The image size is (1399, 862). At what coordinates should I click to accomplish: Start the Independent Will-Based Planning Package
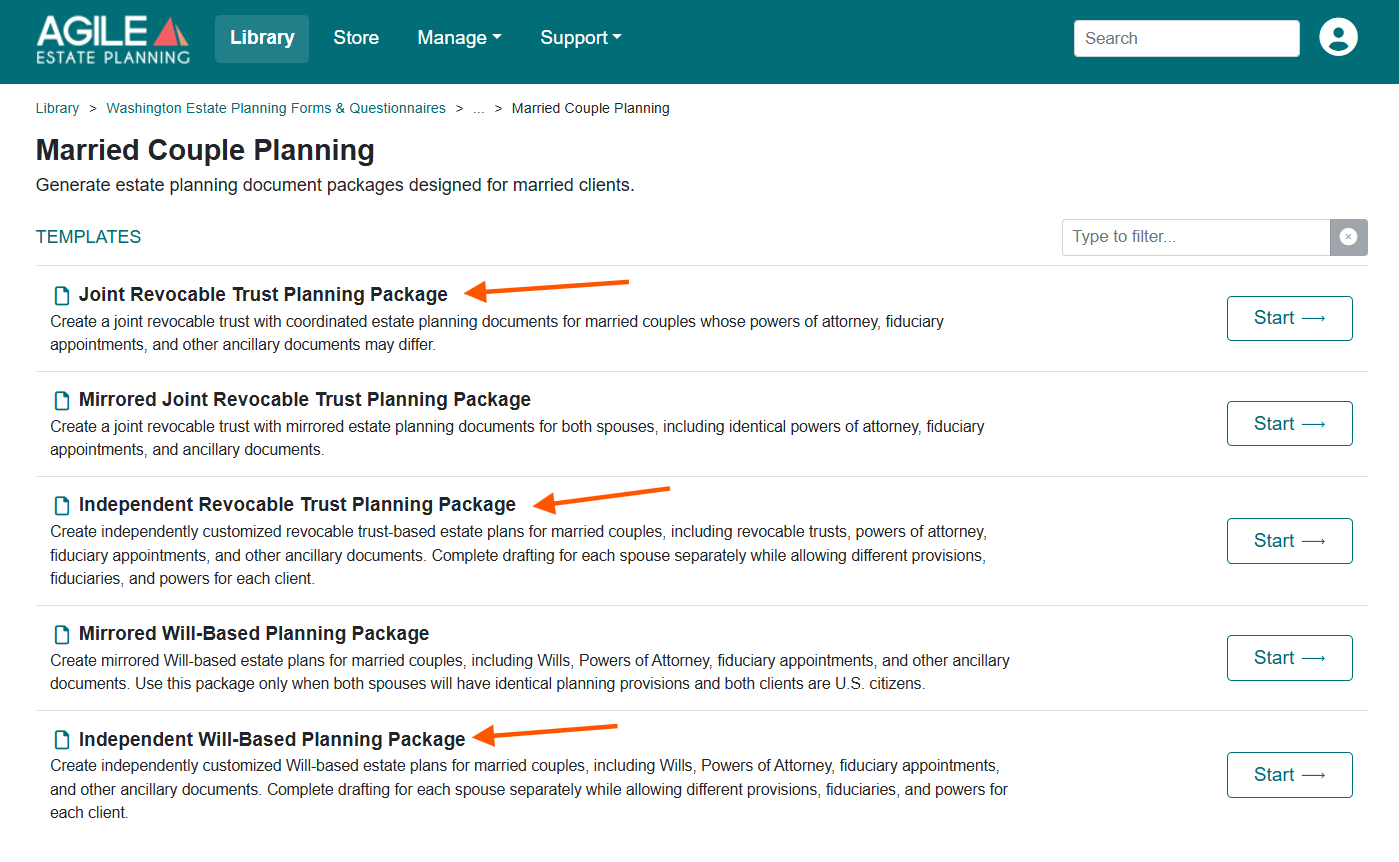[x=1289, y=775]
